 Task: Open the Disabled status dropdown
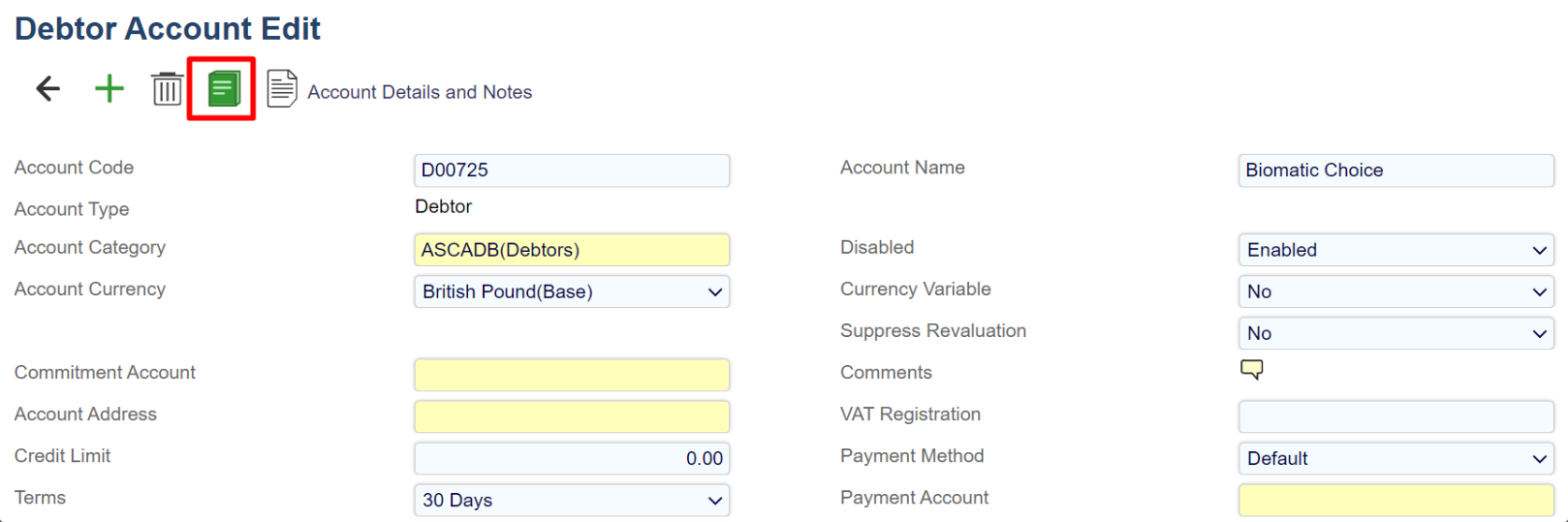click(1396, 250)
